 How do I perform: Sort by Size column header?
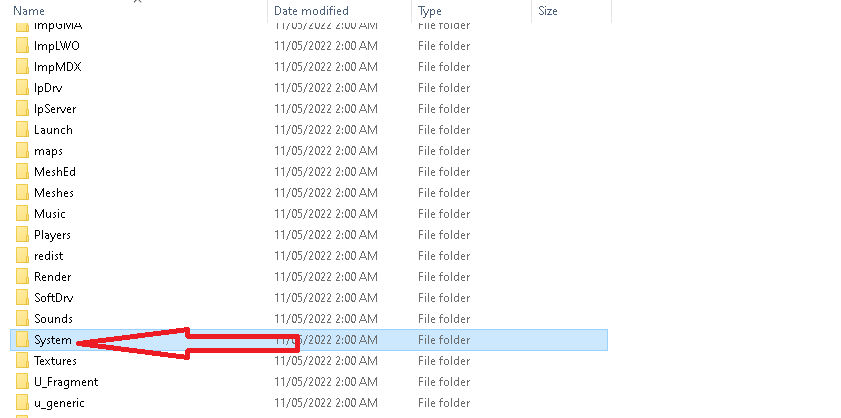pyautogui.click(x=548, y=11)
